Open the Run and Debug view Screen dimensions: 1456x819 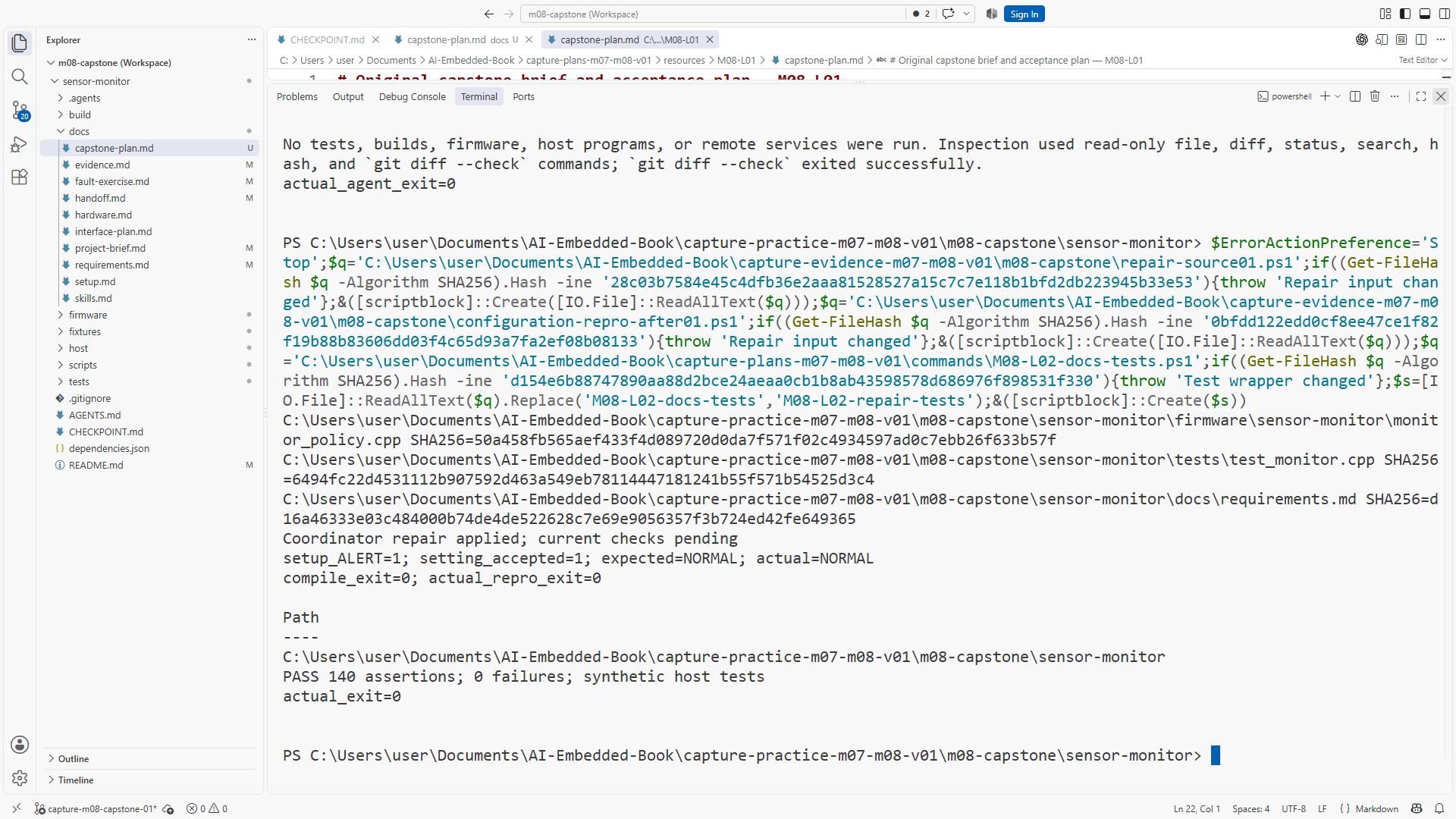click(20, 144)
